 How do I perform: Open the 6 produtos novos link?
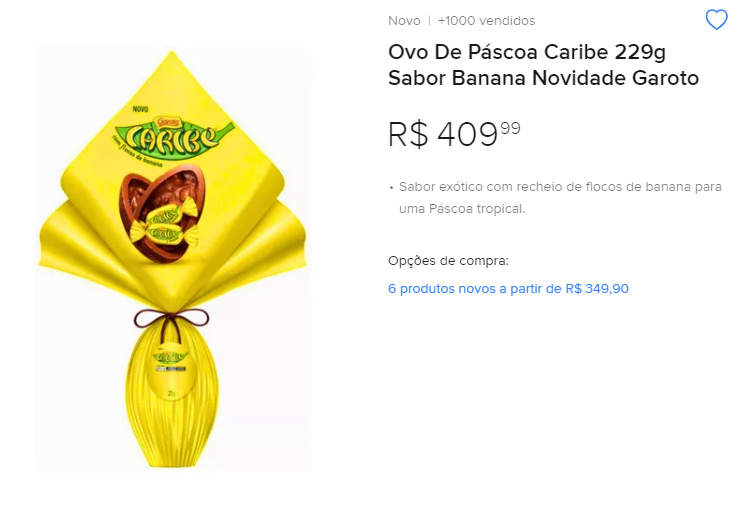pos(508,288)
